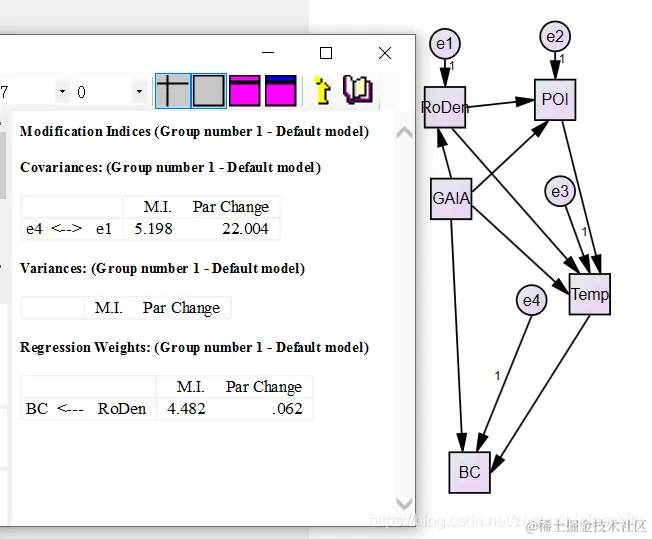
Task: Select the e1 error term circle
Action: [445, 44]
